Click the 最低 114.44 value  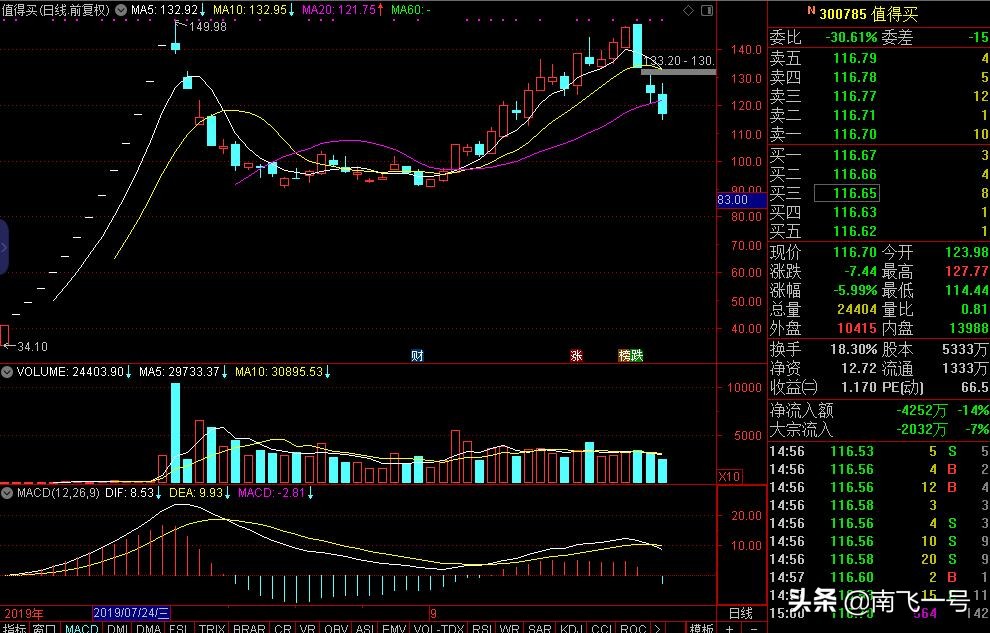pos(966,290)
